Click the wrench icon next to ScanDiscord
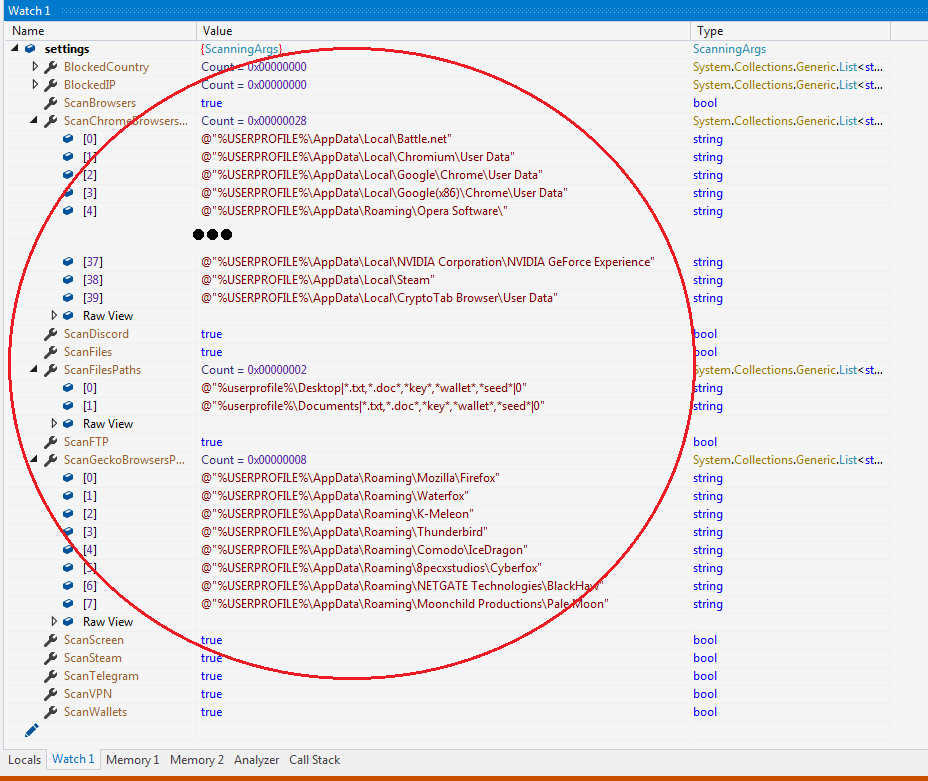The height and width of the screenshot is (781, 928). [x=50, y=334]
